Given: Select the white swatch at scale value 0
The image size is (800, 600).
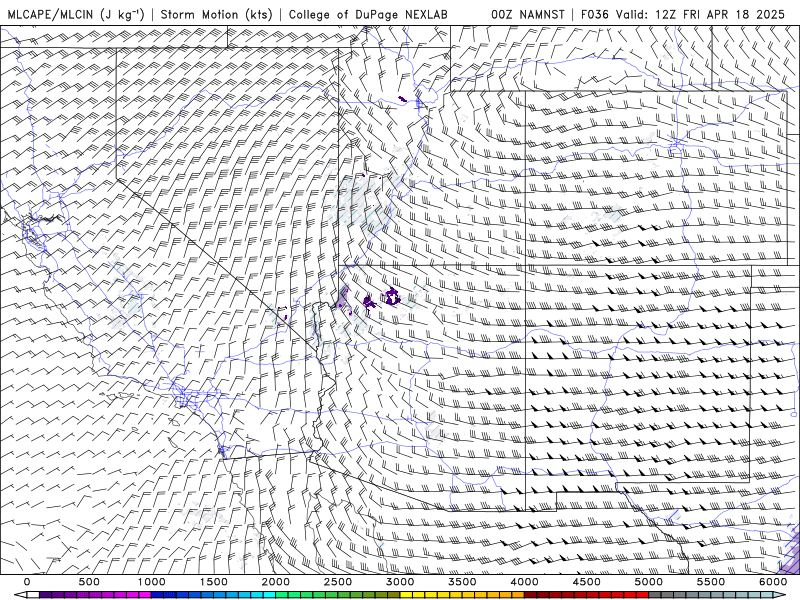Looking at the screenshot, I should click(33, 594).
